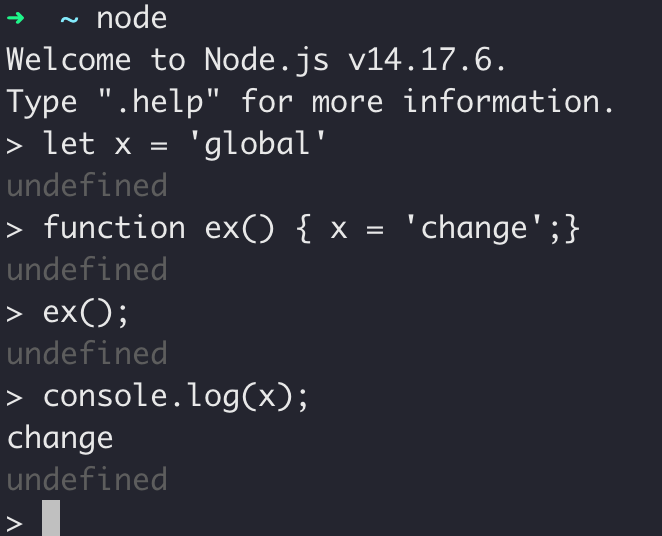
Task: Click the printed 'change' output
Action: coord(60,439)
